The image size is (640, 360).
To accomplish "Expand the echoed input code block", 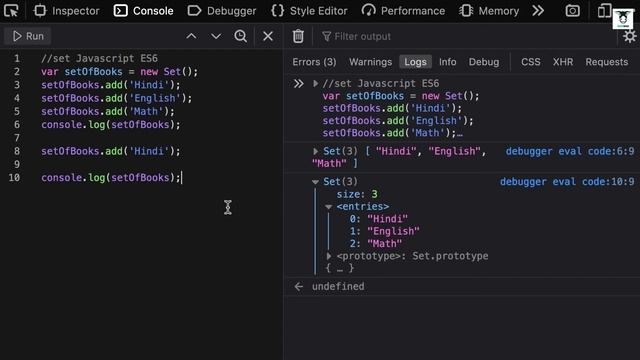I will (x=315, y=84).
